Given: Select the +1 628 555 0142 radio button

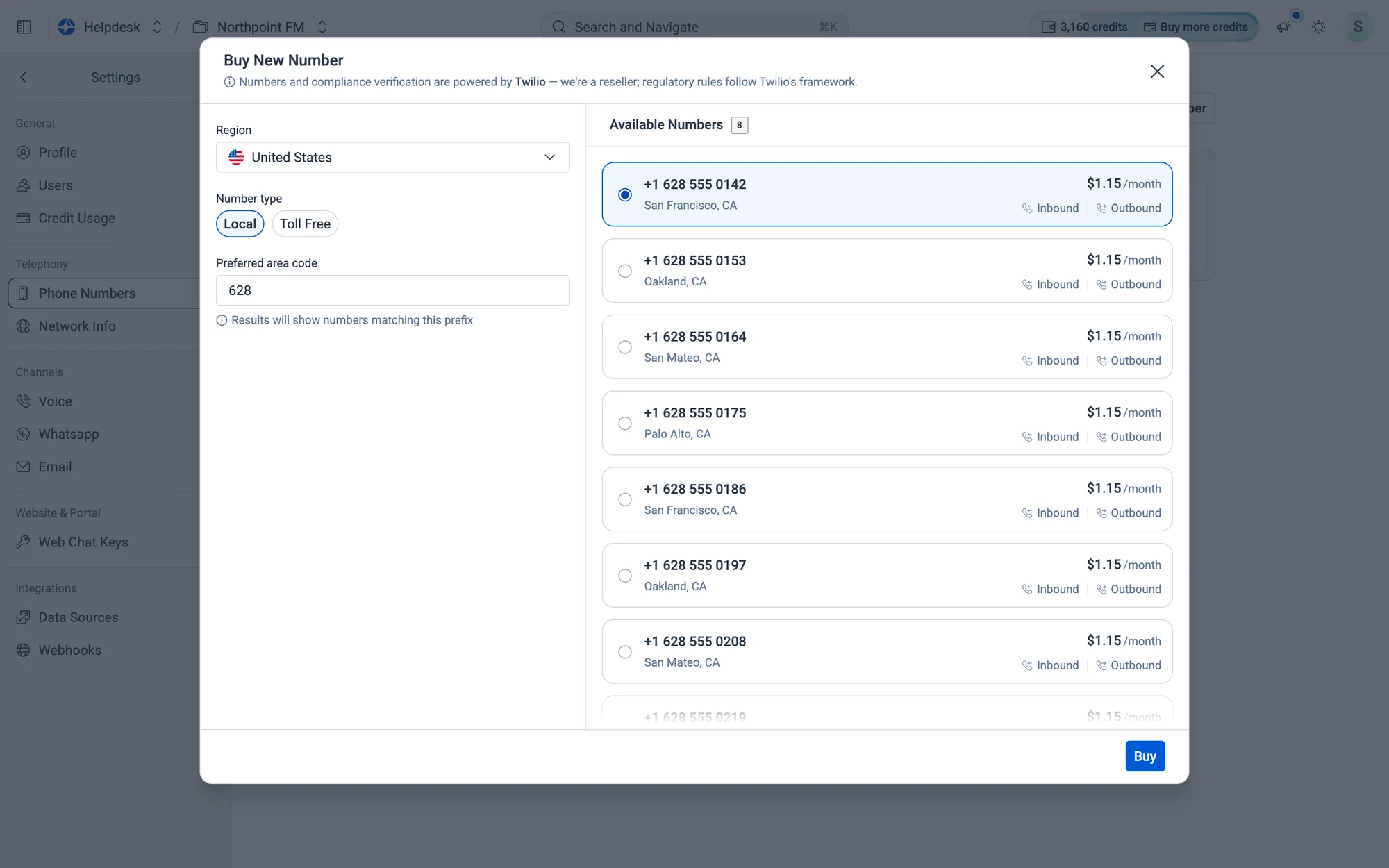Looking at the screenshot, I should 625,194.
